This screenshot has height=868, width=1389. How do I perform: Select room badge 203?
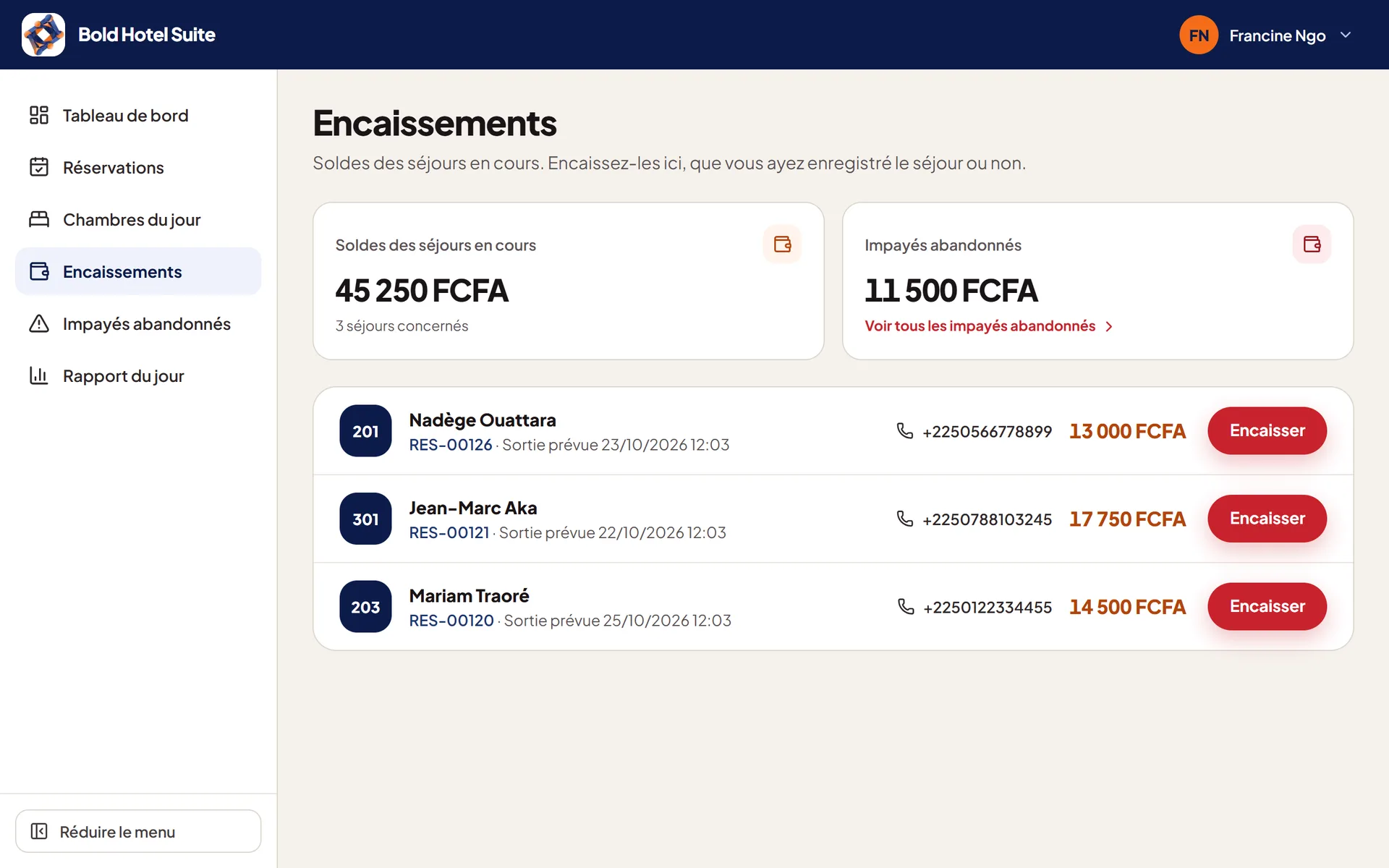[x=365, y=606]
